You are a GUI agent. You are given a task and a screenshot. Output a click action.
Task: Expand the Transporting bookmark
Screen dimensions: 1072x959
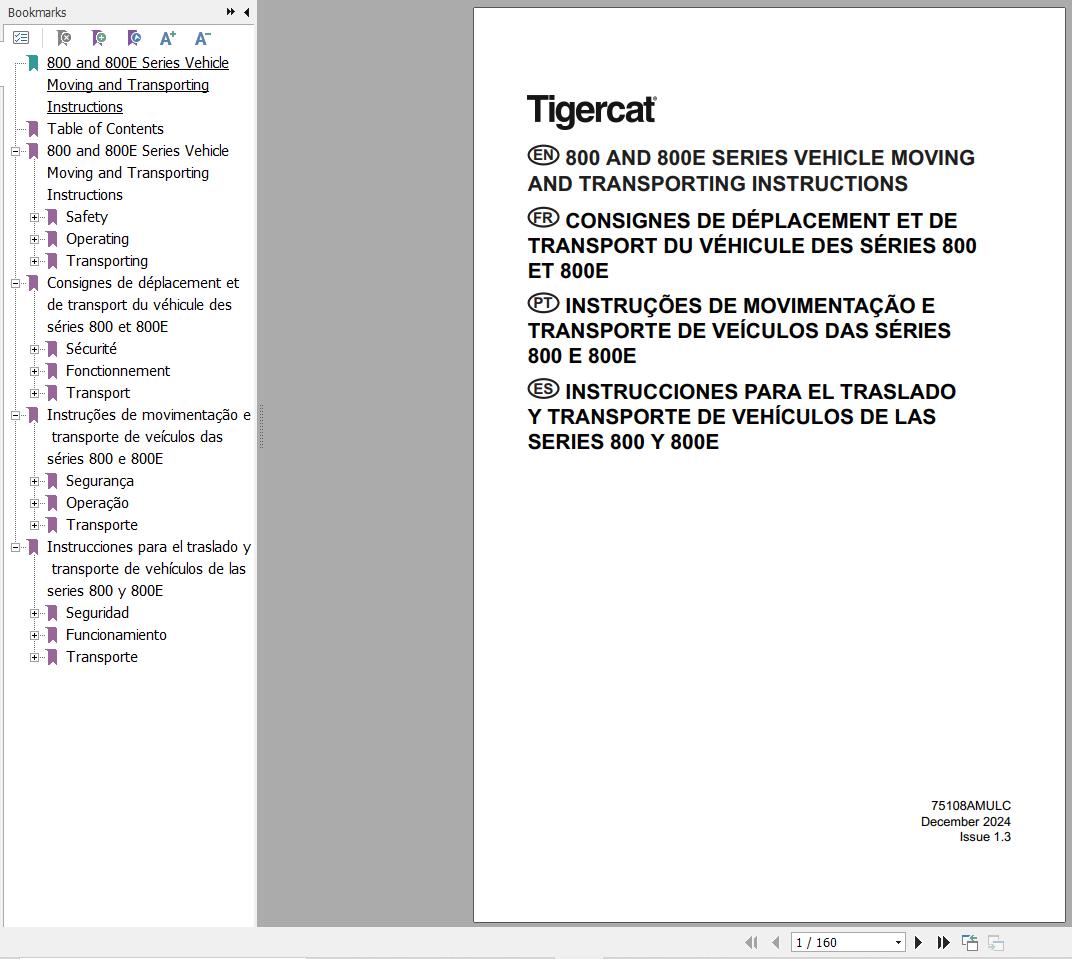point(34,261)
